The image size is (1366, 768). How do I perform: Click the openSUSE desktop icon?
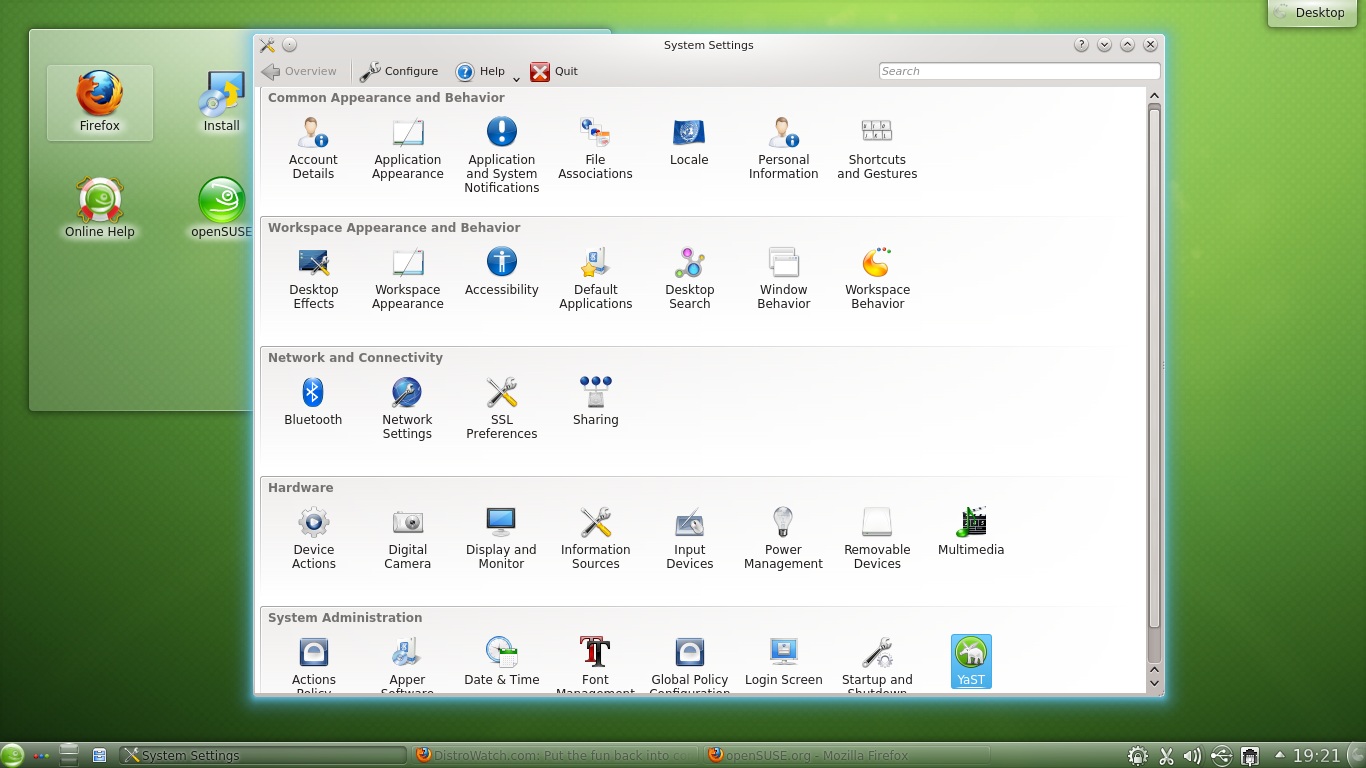(222, 209)
